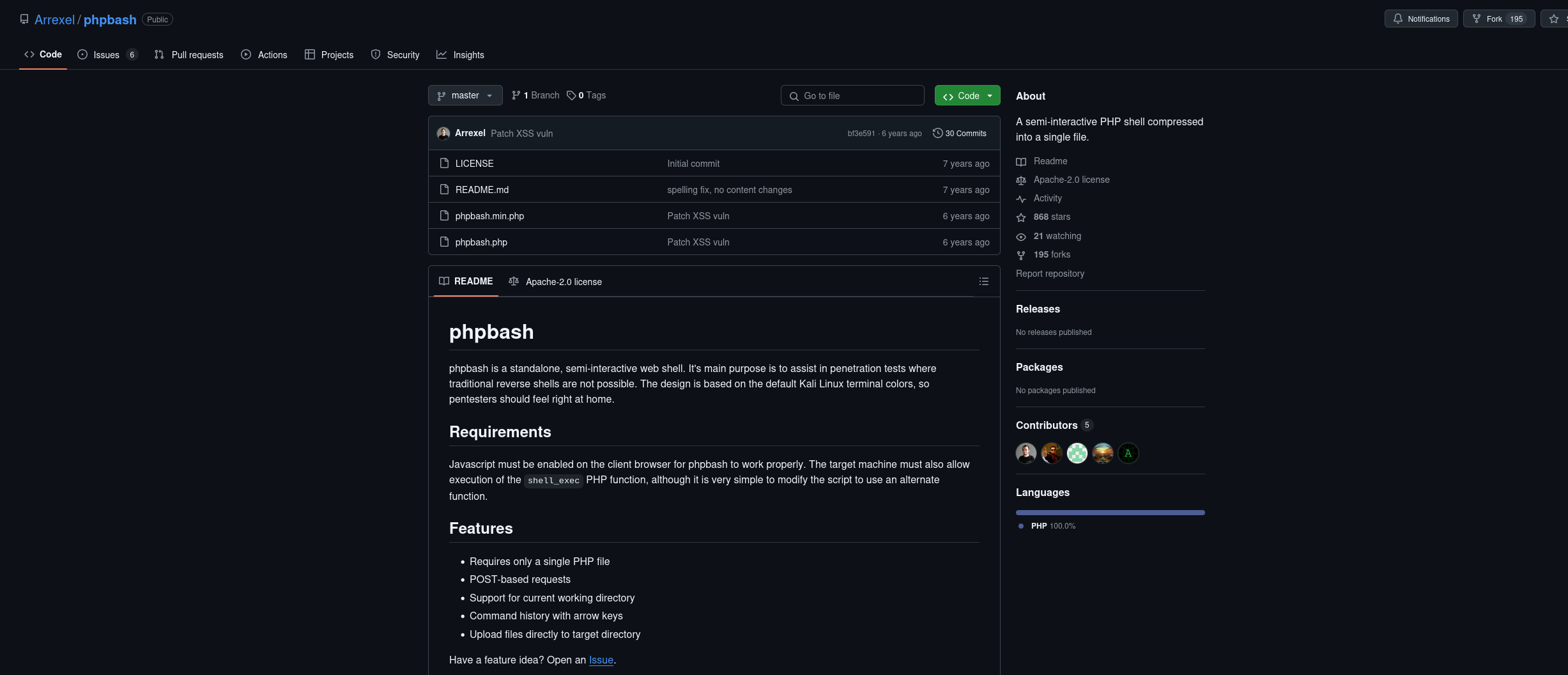Expand the green Code dropdown button

tap(967, 96)
